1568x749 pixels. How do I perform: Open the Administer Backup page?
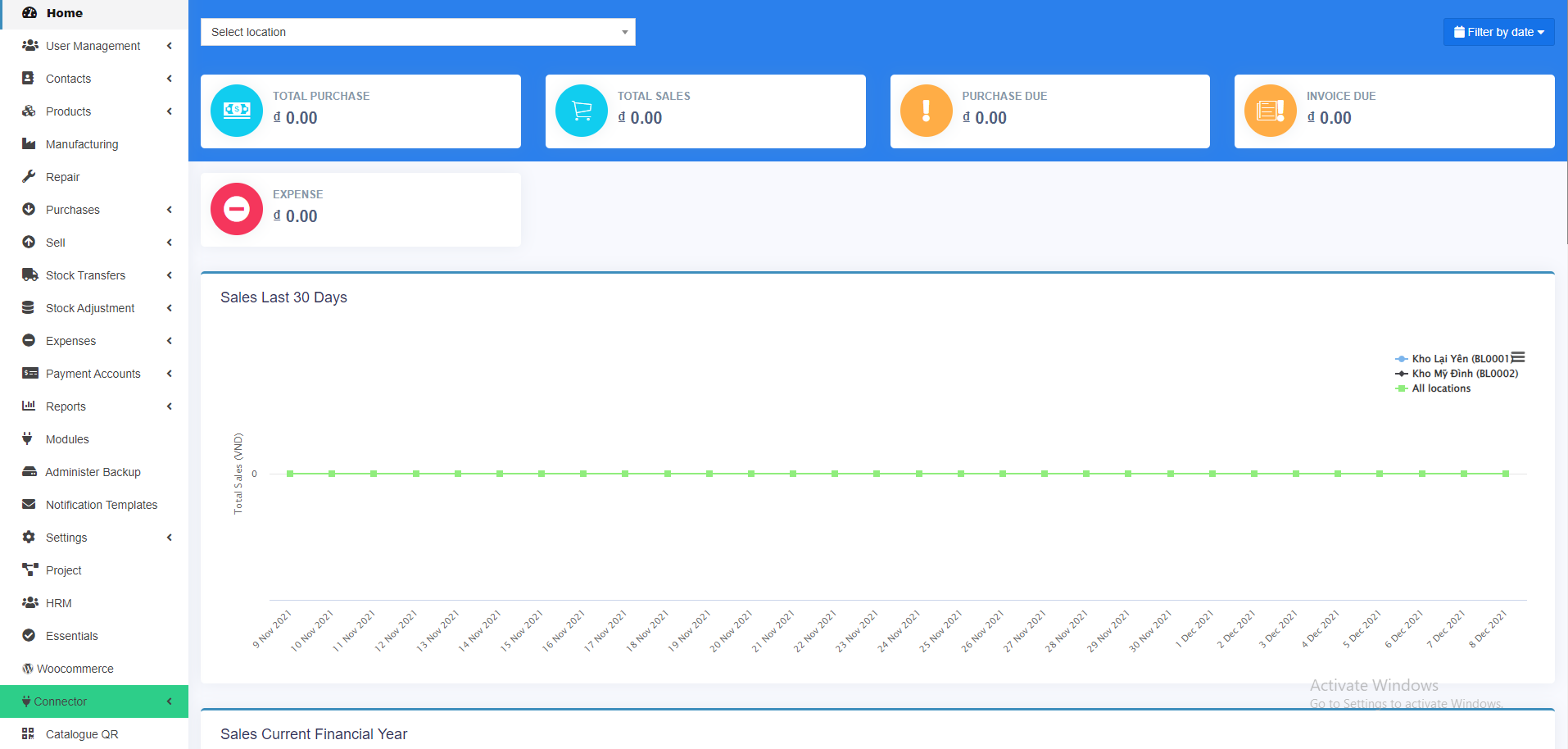coord(93,472)
